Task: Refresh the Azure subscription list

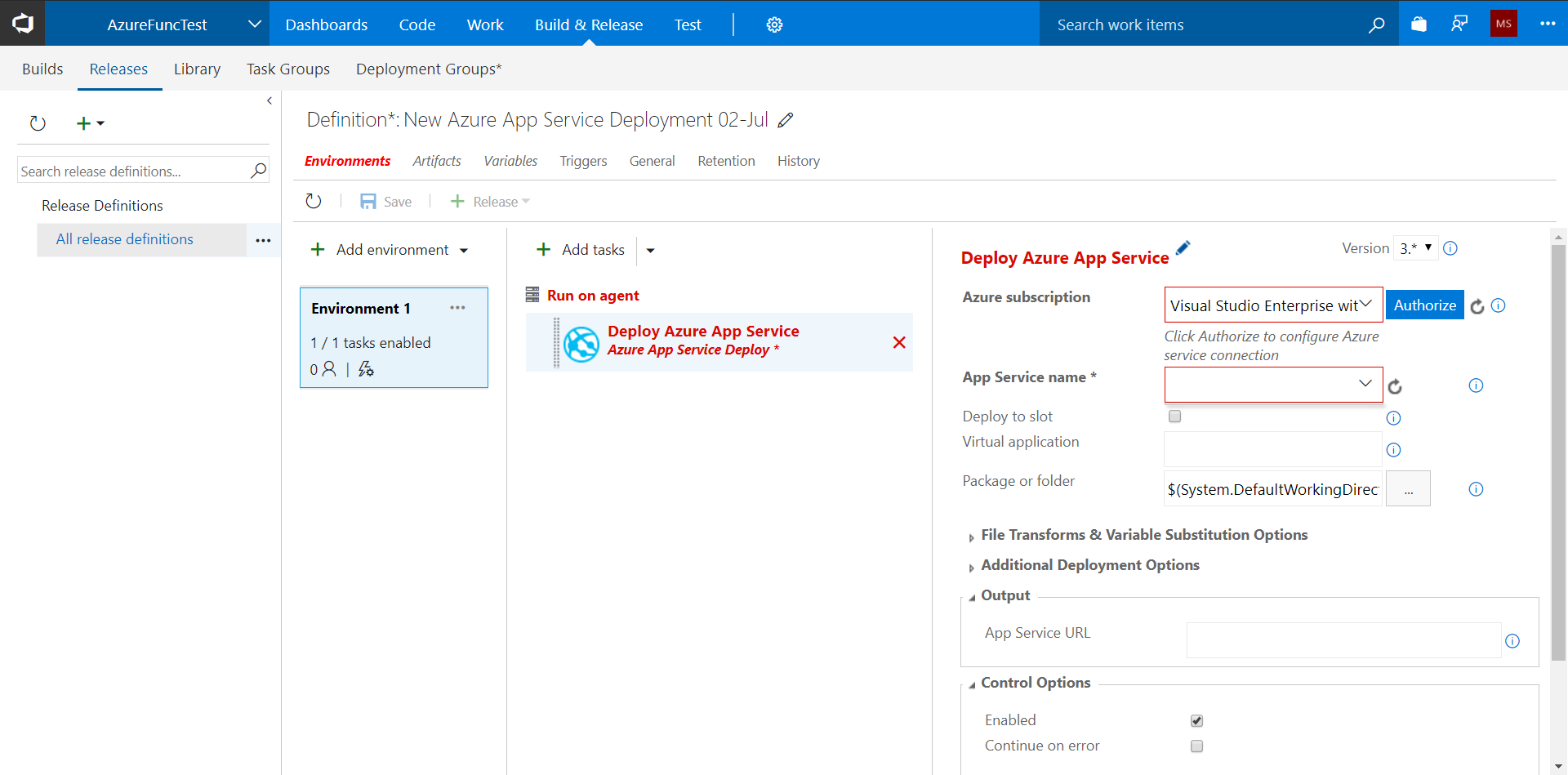Action: [1477, 306]
